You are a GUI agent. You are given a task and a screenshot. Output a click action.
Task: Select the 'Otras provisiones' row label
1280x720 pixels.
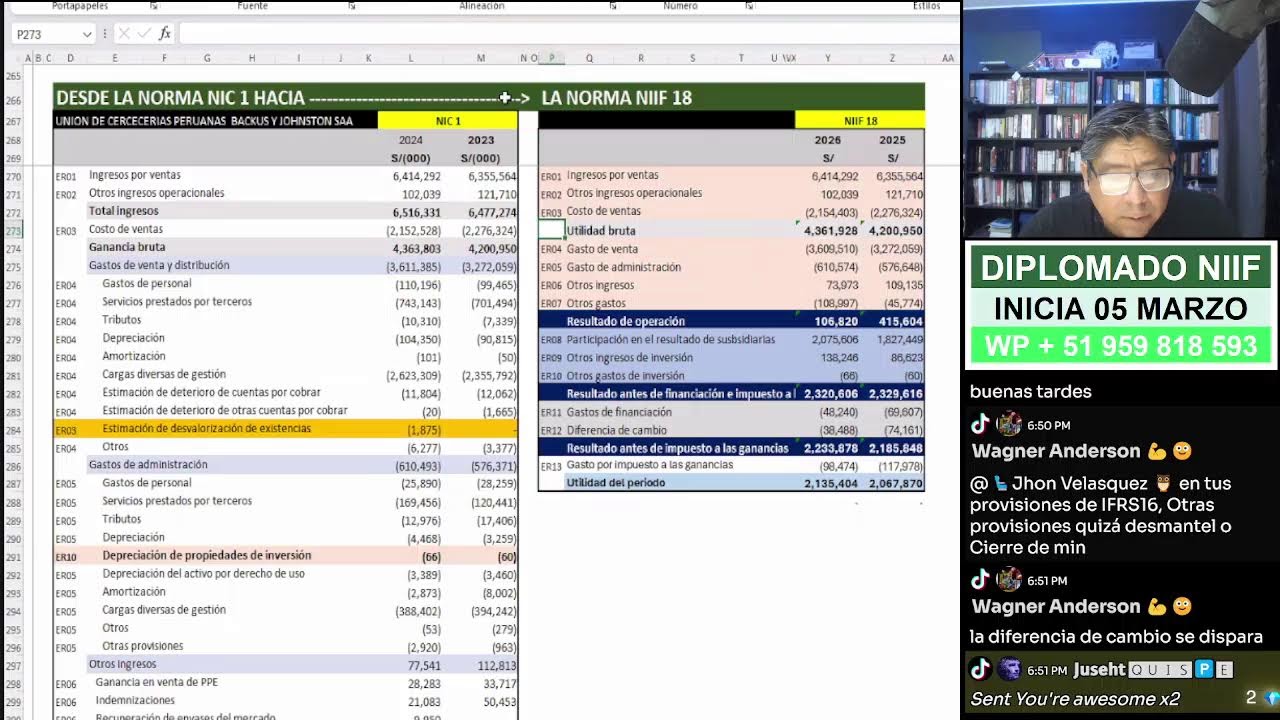(x=142, y=646)
